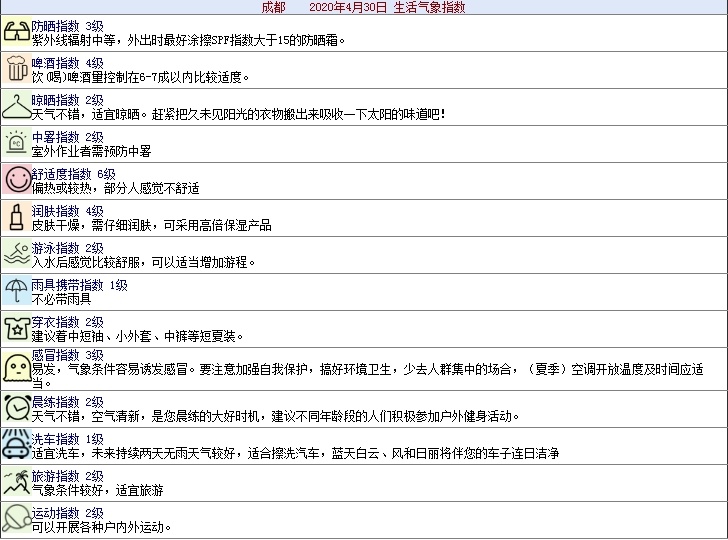Select the clothes hanger drying index icon
The height and width of the screenshot is (540, 728).
click(x=16, y=106)
